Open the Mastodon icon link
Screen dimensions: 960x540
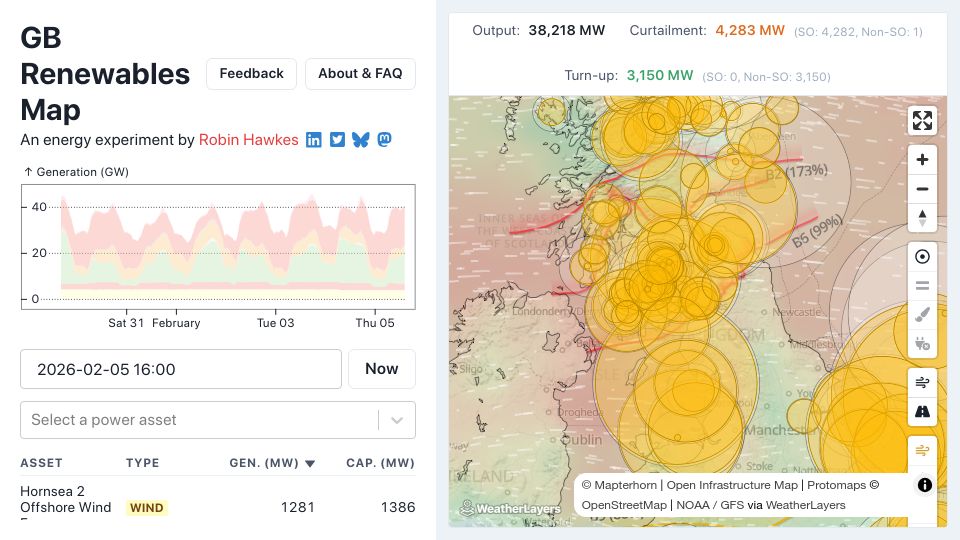[384, 140]
